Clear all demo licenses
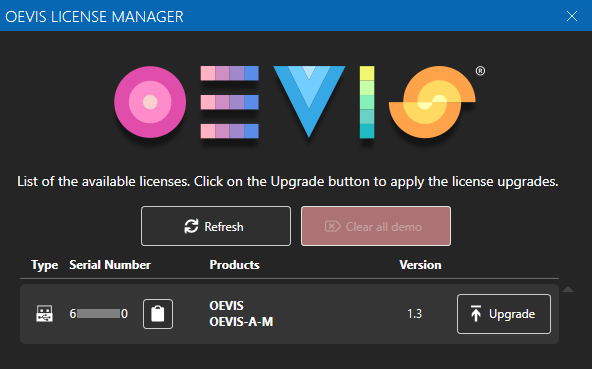Viewport: 592px width, 369px height. click(x=376, y=226)
